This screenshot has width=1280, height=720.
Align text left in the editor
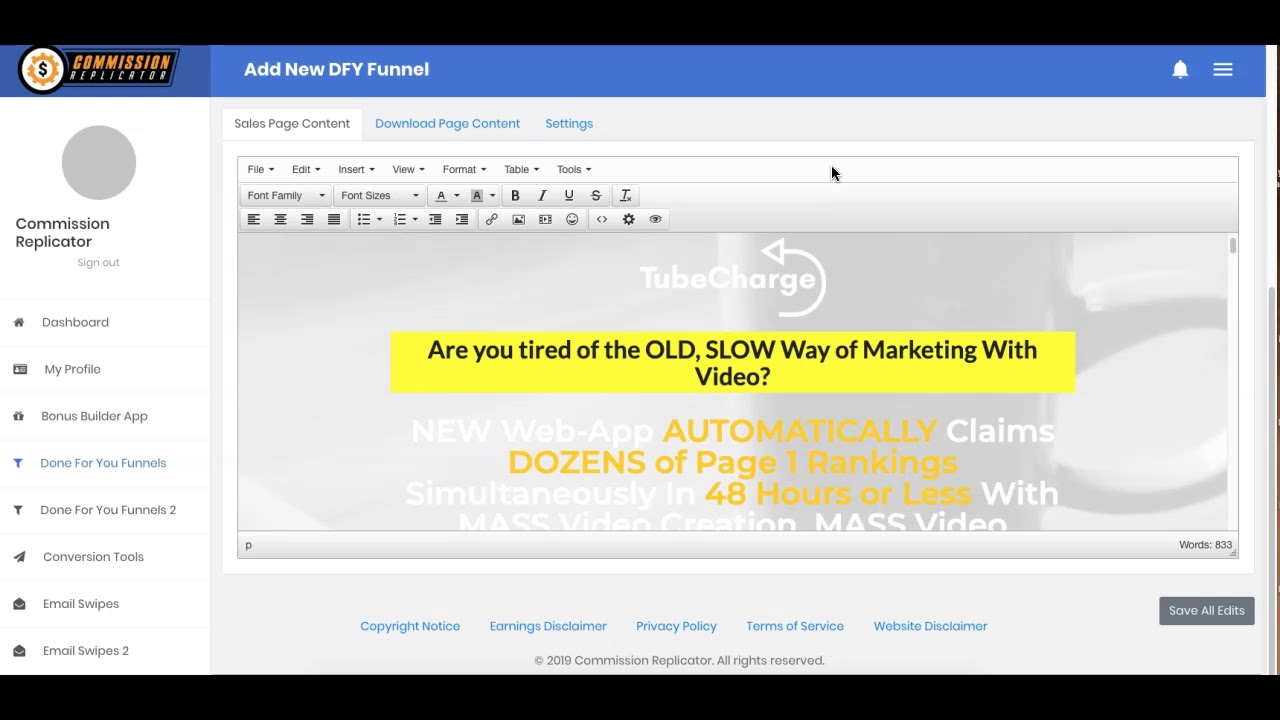pos(254,219)
